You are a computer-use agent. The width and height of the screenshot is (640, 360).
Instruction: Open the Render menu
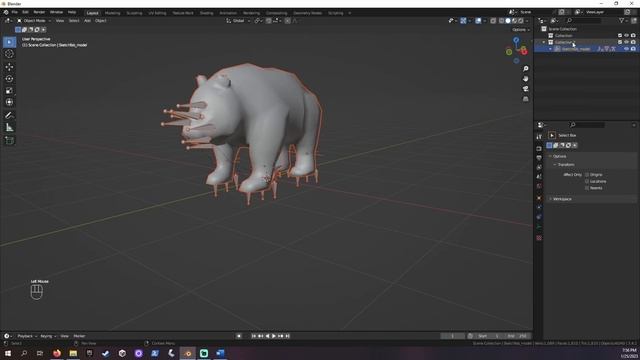pos(39,12)
